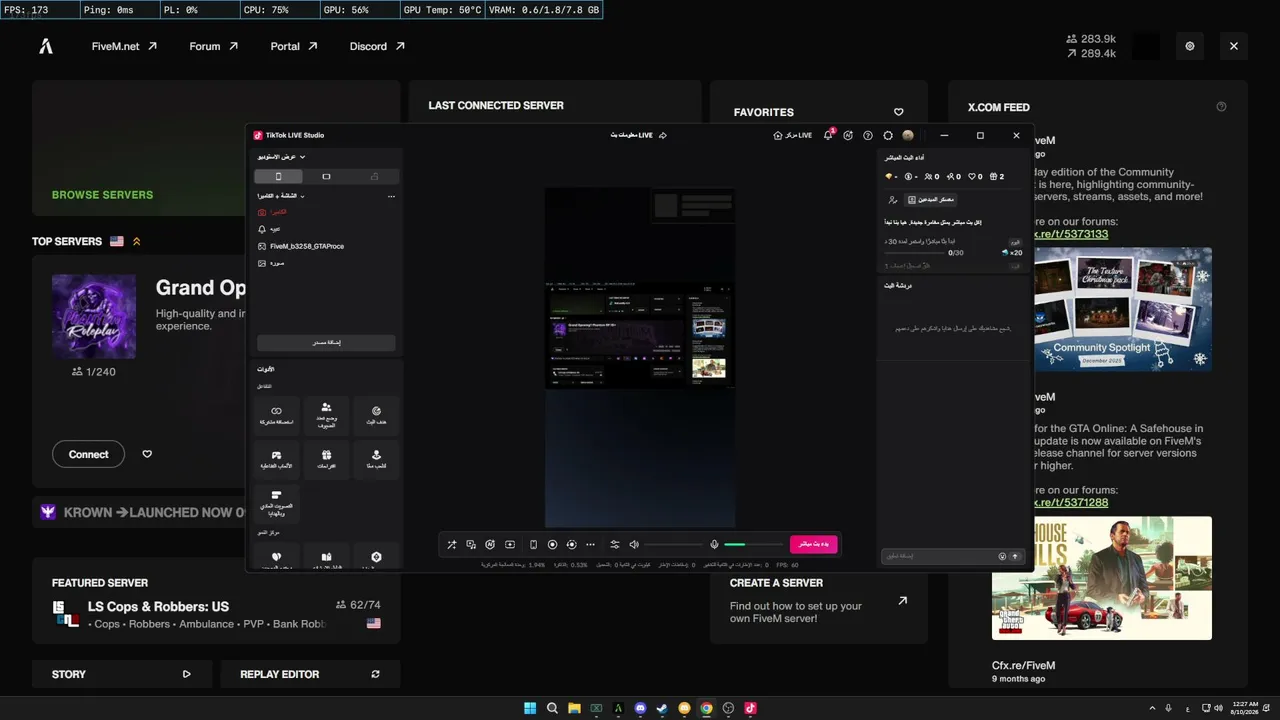This screenshot has height=720, width=1280.
Task: Open help question mark in TikTok LIVE Studio
Action: [867, 135]
